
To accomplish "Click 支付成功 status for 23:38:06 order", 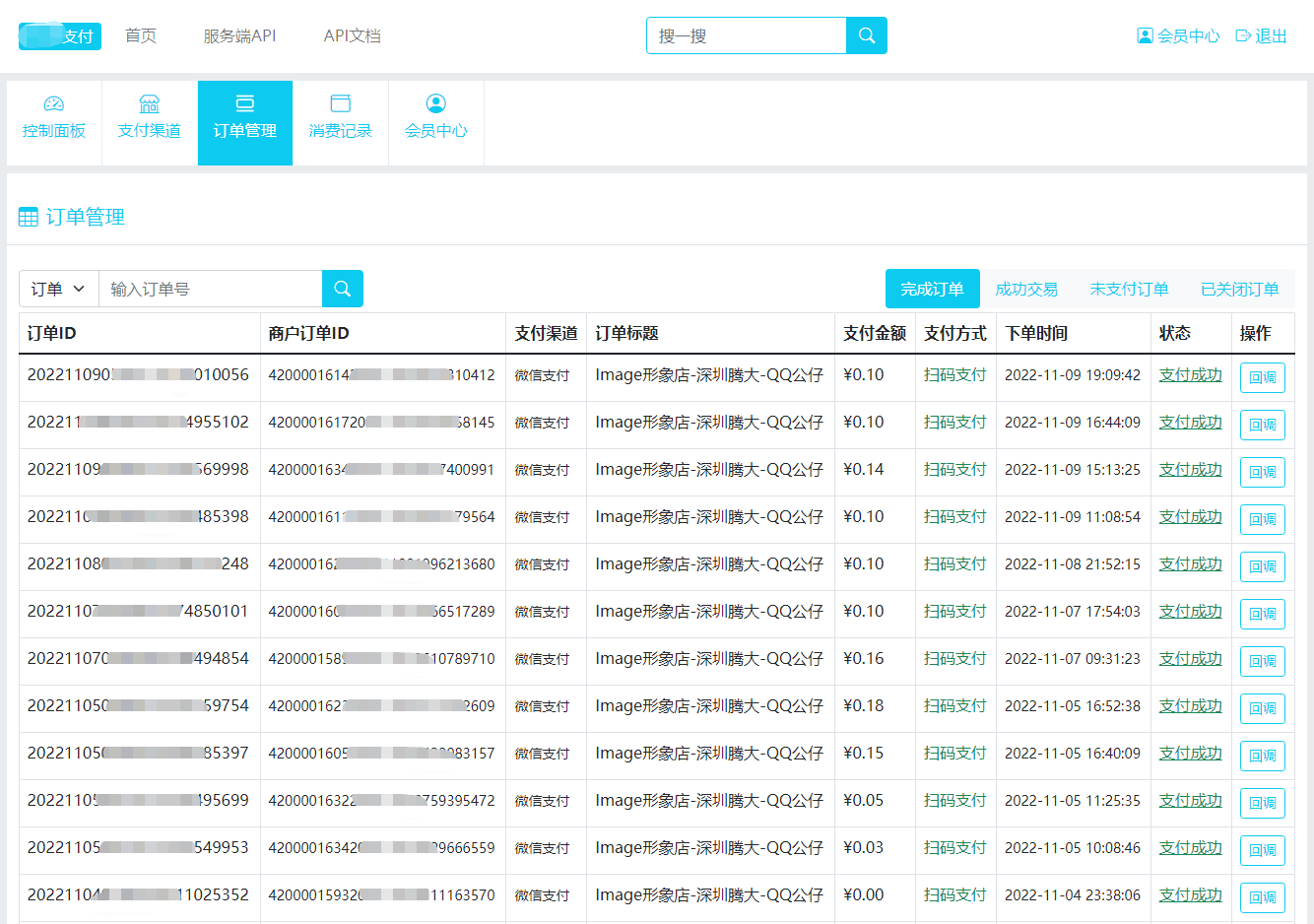I will [1190, 894].
